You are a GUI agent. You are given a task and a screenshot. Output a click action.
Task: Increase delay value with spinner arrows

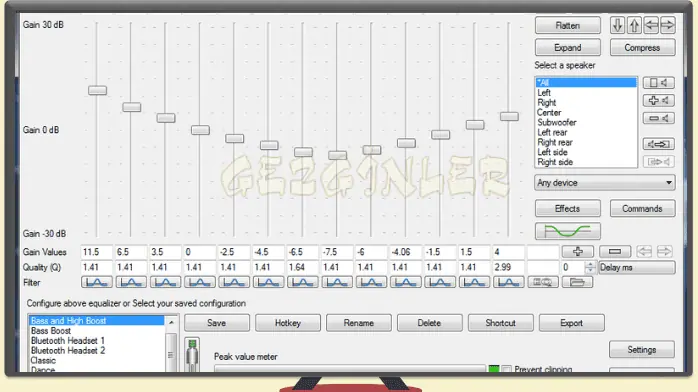590,265
